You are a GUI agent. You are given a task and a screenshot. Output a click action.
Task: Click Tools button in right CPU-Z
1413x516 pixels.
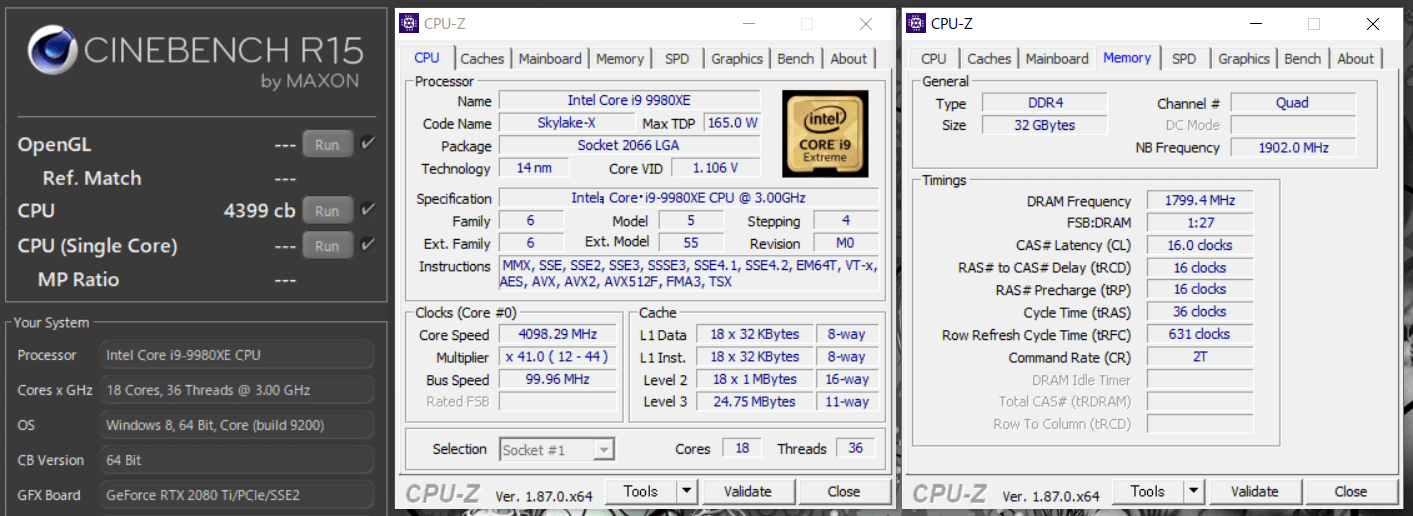[1148, 491]
